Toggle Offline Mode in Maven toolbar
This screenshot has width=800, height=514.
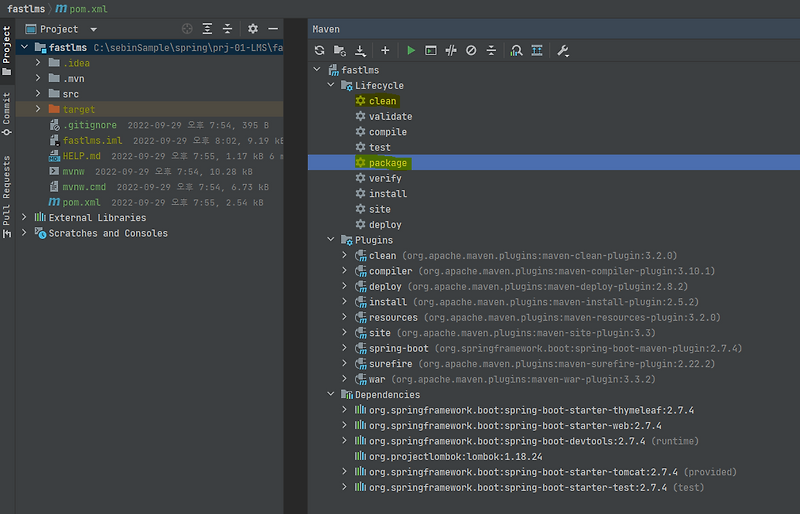451,50
